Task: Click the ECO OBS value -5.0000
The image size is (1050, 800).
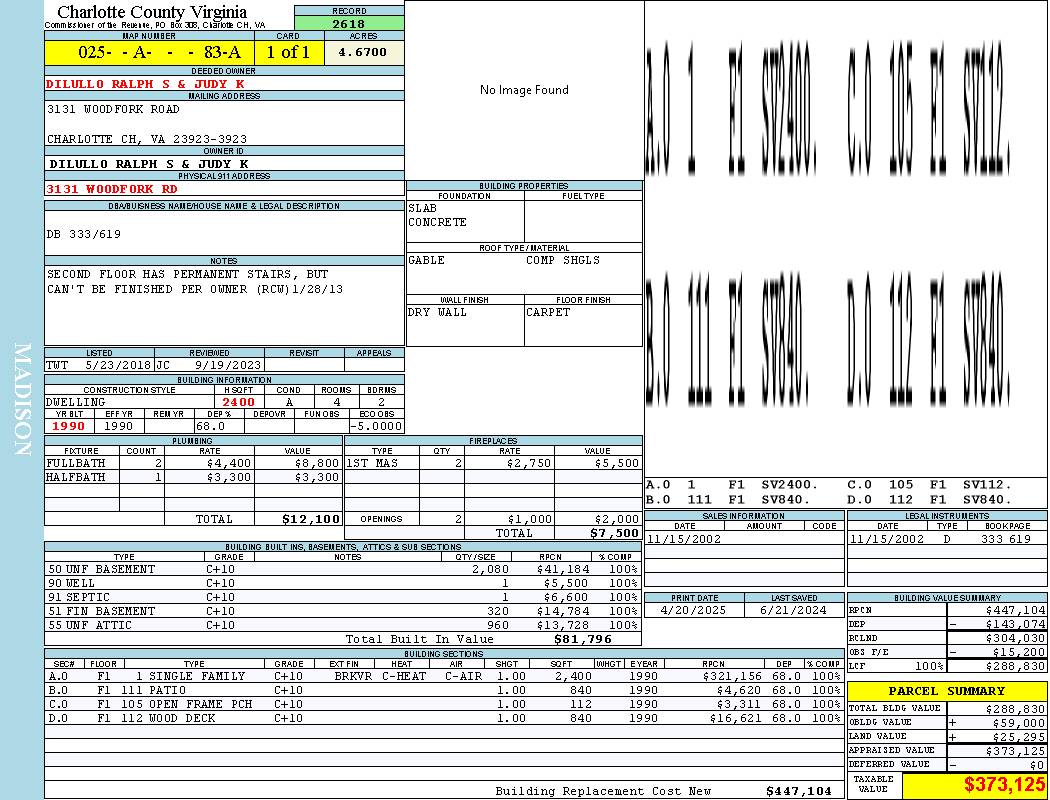Action: coord(377,426)
